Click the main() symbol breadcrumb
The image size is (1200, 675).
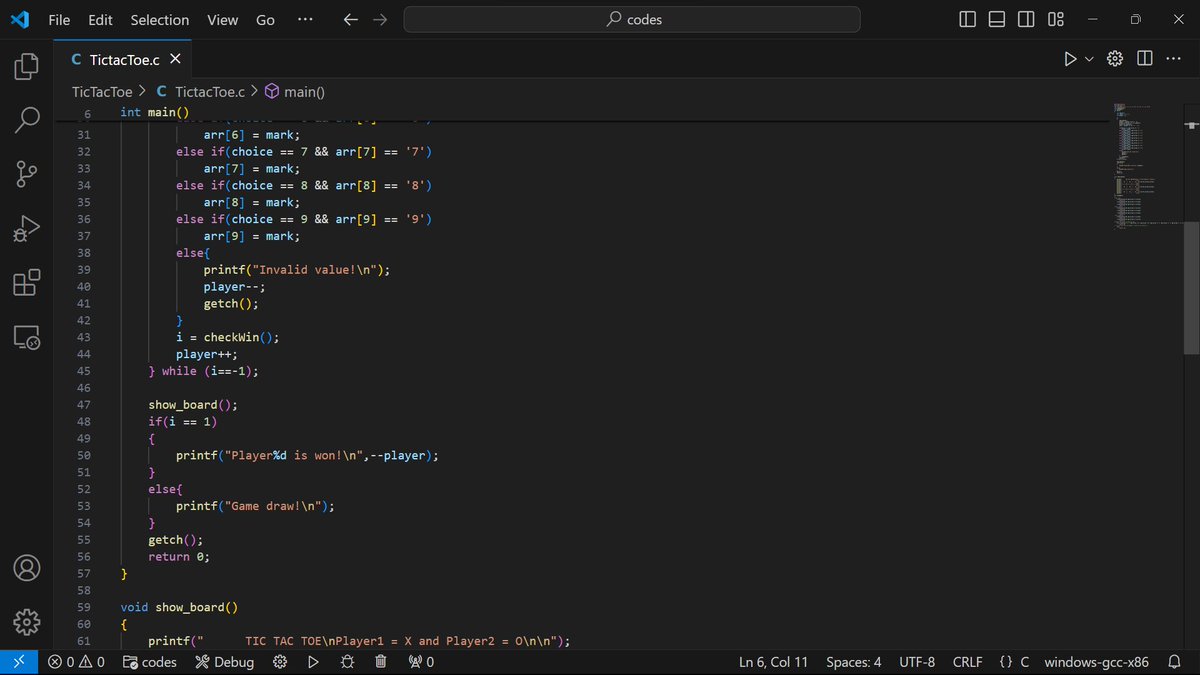(295, 91)
